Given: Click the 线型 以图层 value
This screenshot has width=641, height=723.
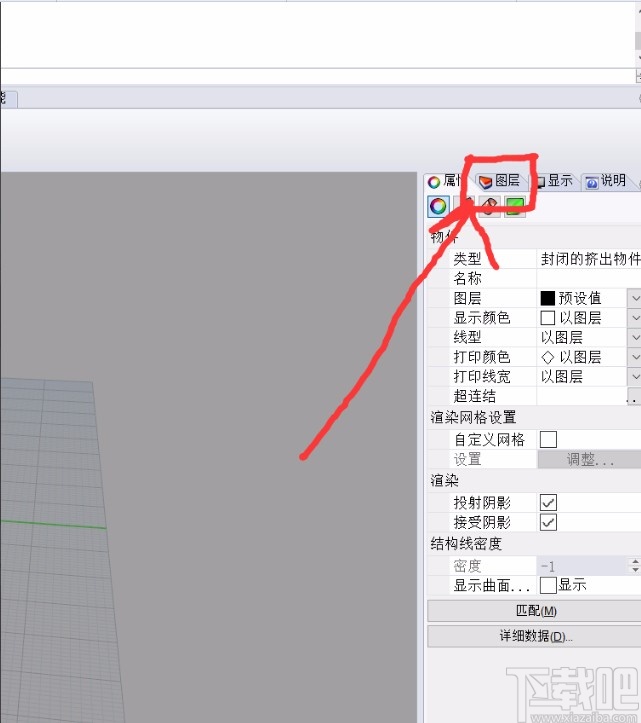Looking at the screenshot, I should [x=562, y=338].
